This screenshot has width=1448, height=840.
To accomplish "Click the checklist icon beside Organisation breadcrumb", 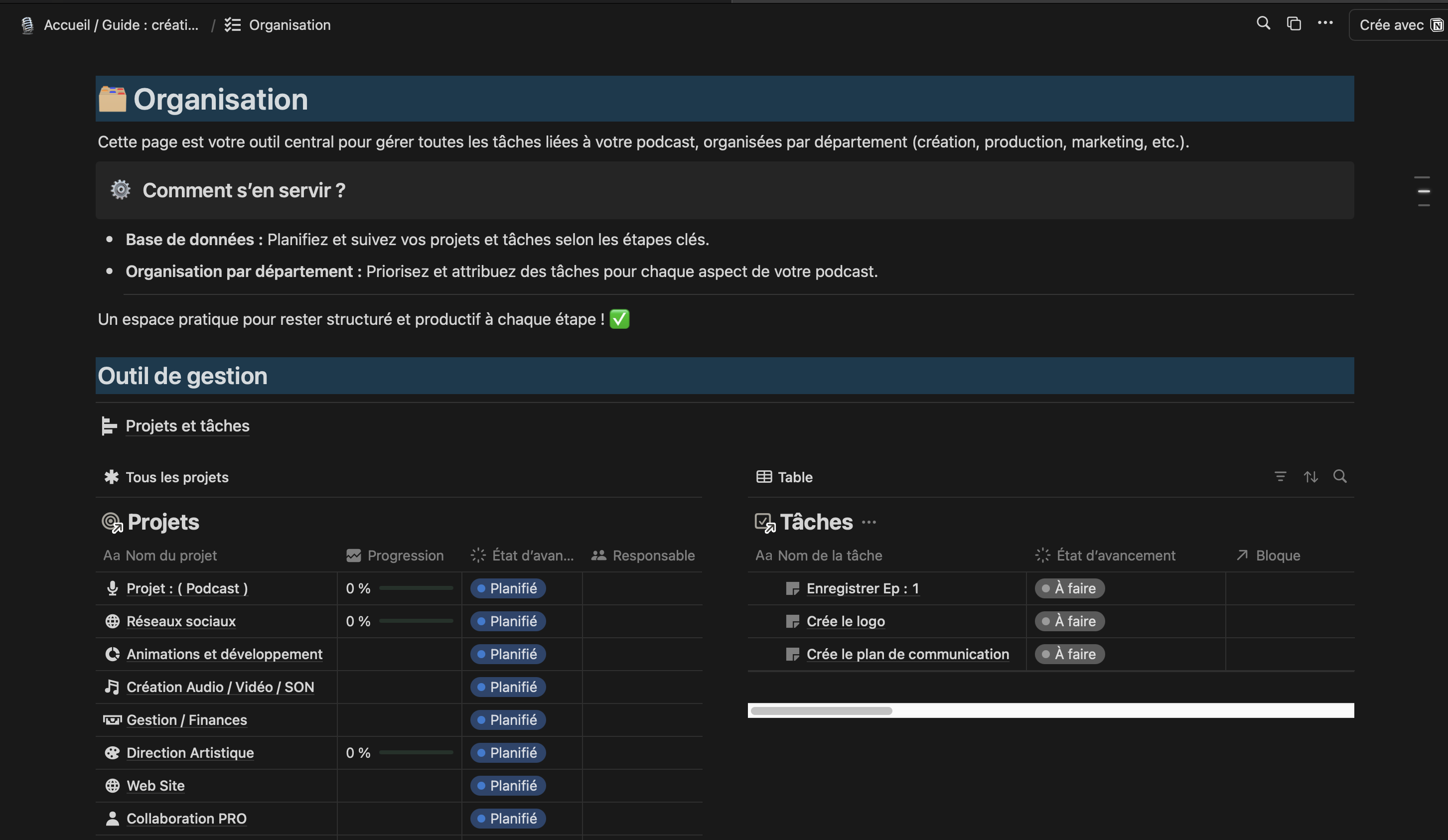I will (232, 25).
